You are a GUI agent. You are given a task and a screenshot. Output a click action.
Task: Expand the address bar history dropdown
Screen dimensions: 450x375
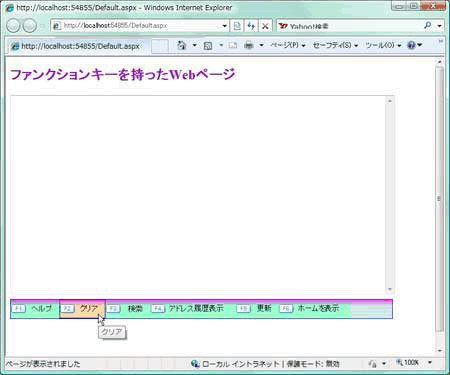click(x=225, y=26)
